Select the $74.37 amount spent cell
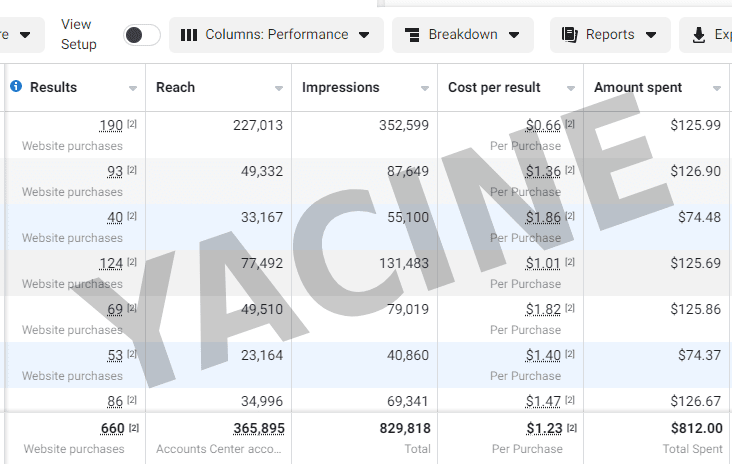The image size is (732, 464). pyautogui.click(x=699, y=355)
